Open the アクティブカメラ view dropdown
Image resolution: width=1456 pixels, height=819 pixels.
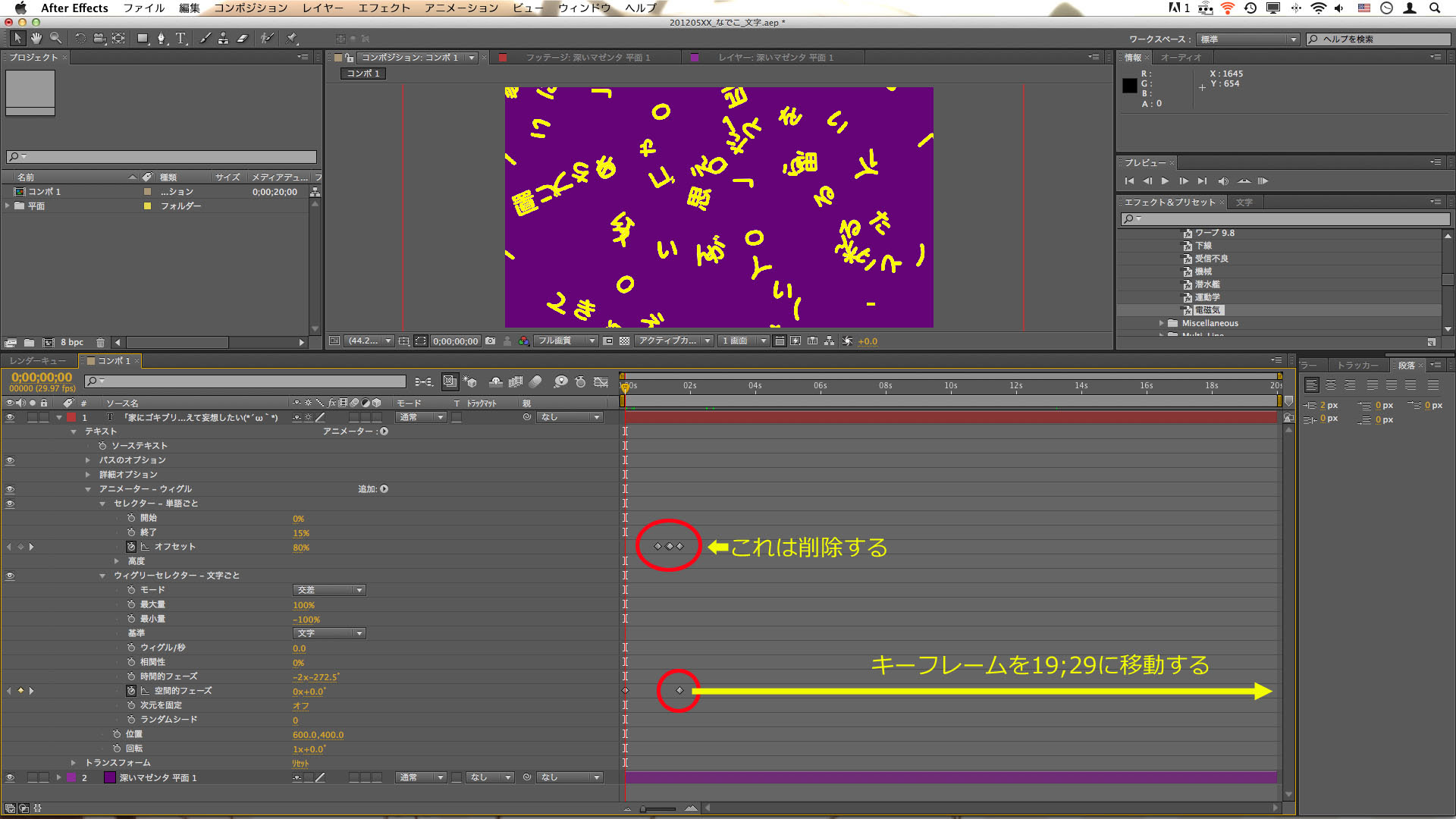tap(674, 341)
